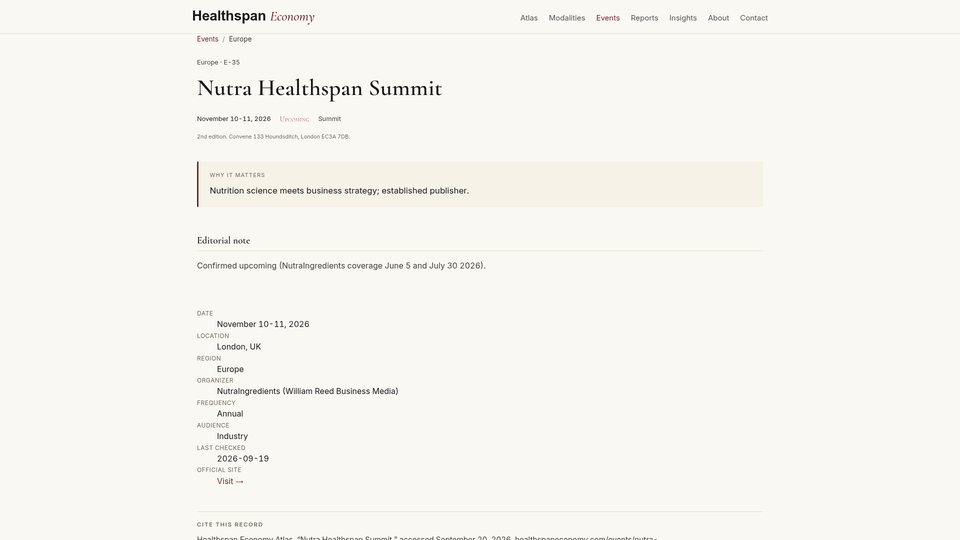Click the 'Organizer' field label

click(x=215, y=380)
